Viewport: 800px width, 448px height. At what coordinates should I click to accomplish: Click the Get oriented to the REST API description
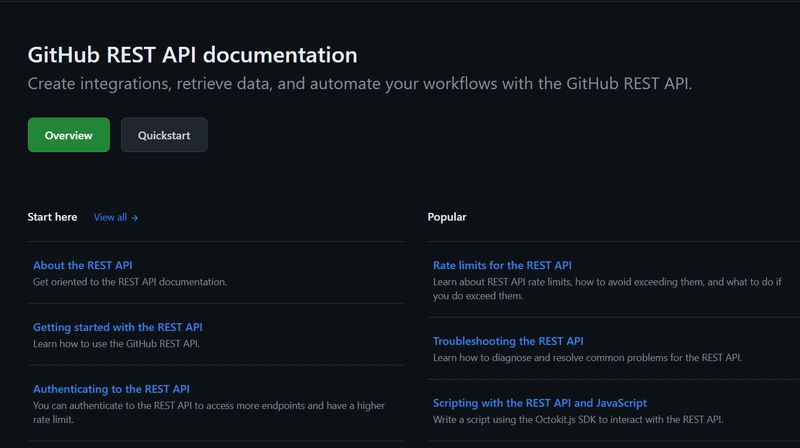tap(130, 282)
